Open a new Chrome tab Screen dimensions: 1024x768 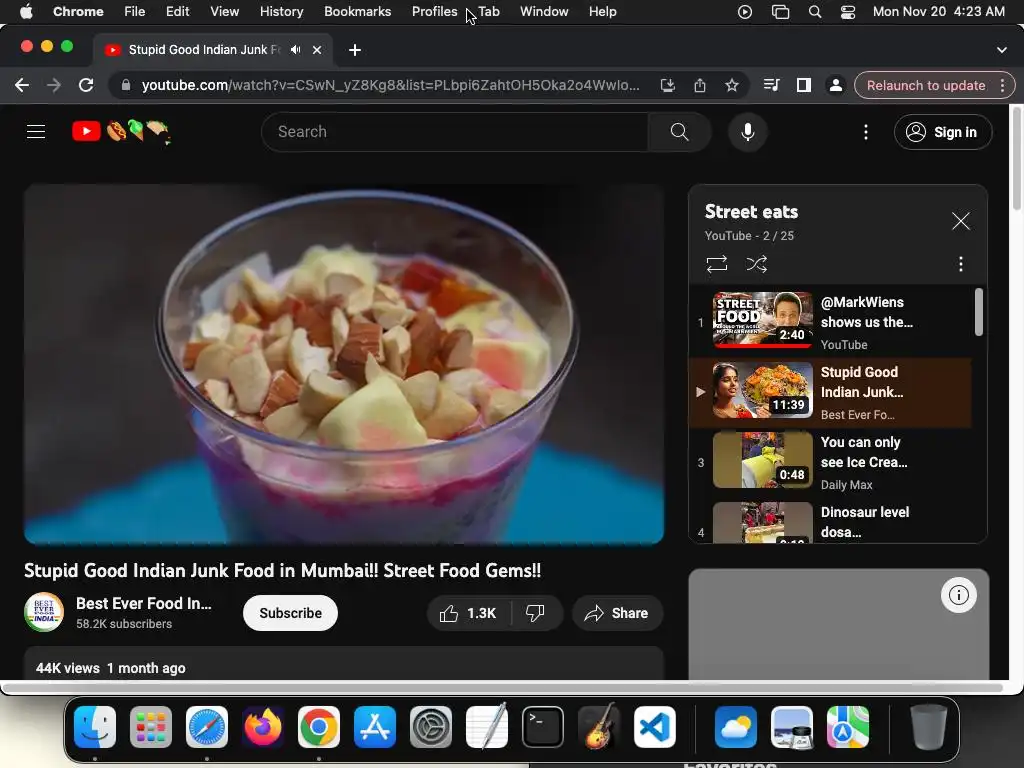tap(355, 50)
